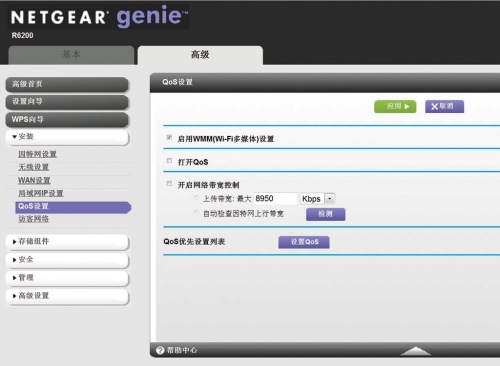This screenshot has width=500, height=366.
Task: Open 高级首页 in the sidebar
Action: coord(67,84)
